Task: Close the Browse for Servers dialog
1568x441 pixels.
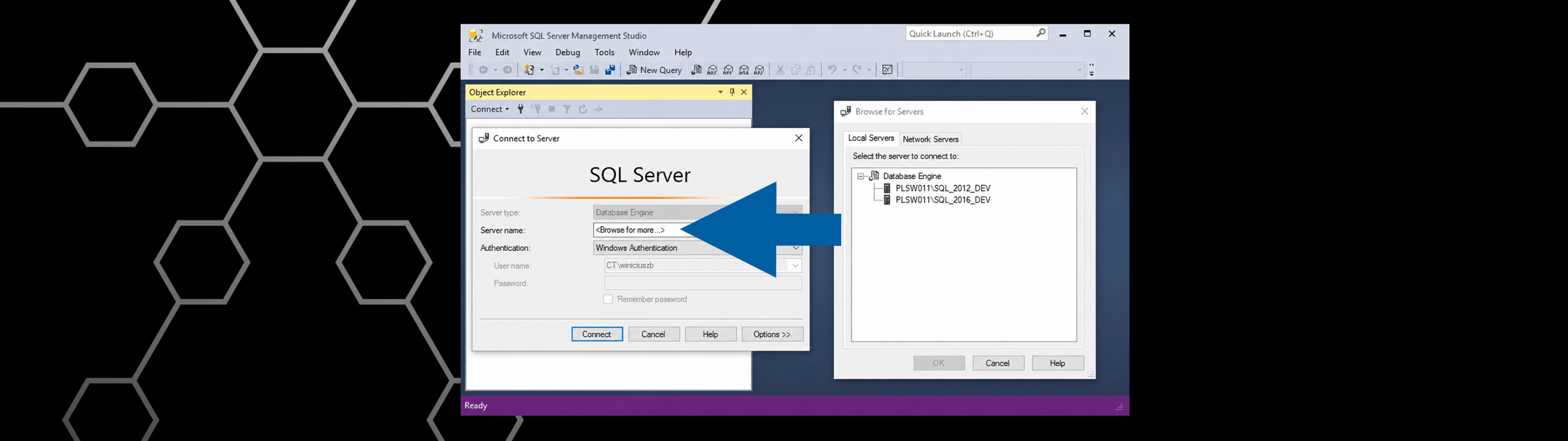Action: pos(1085,111)
